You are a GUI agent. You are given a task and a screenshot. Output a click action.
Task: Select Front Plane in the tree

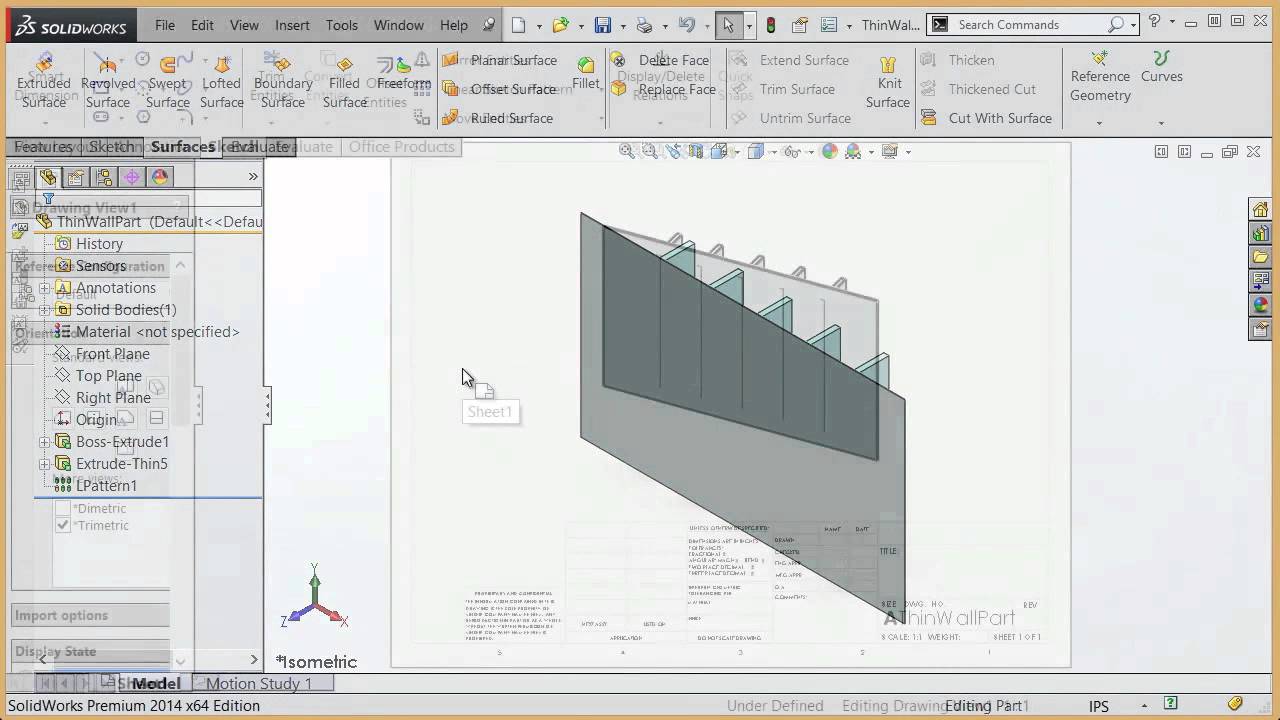[x=102, y=354]
